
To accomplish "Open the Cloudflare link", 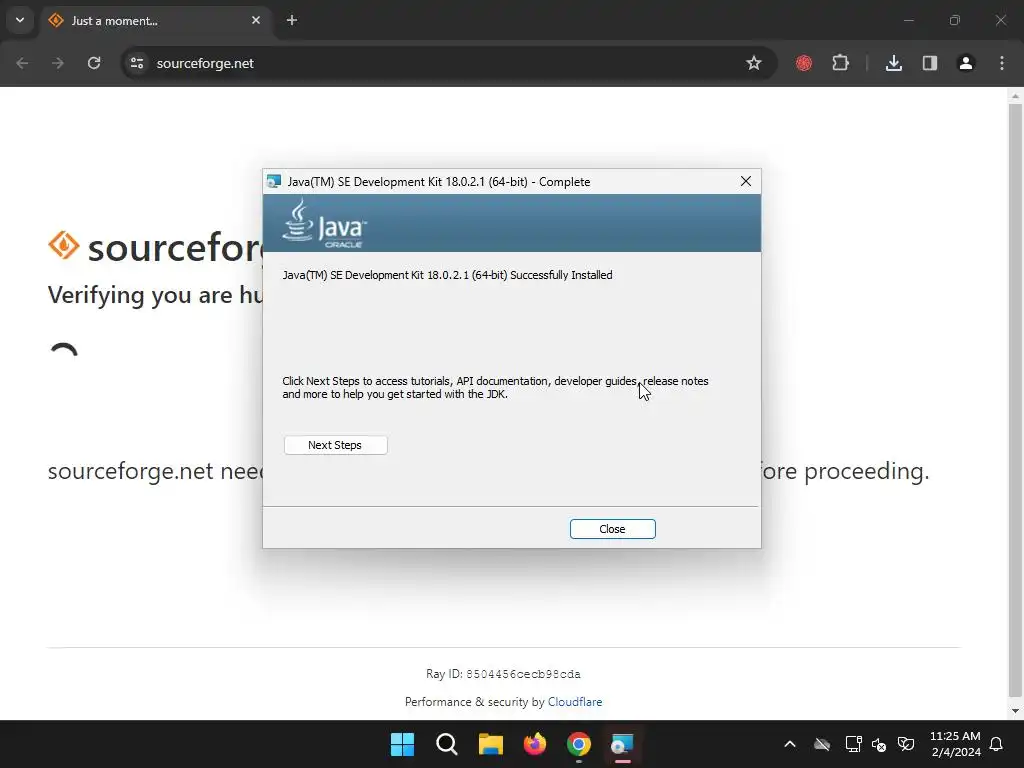I will click(x=575, y=702).
